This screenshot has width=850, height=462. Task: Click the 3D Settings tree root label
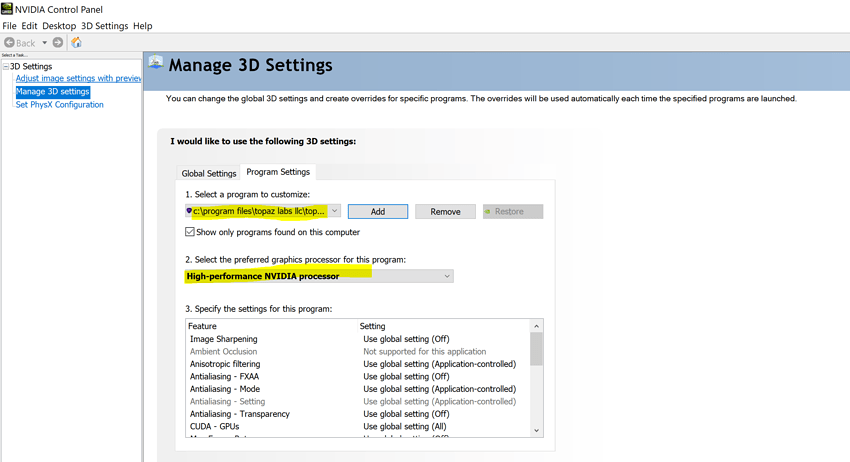click(x=31, y=66)
